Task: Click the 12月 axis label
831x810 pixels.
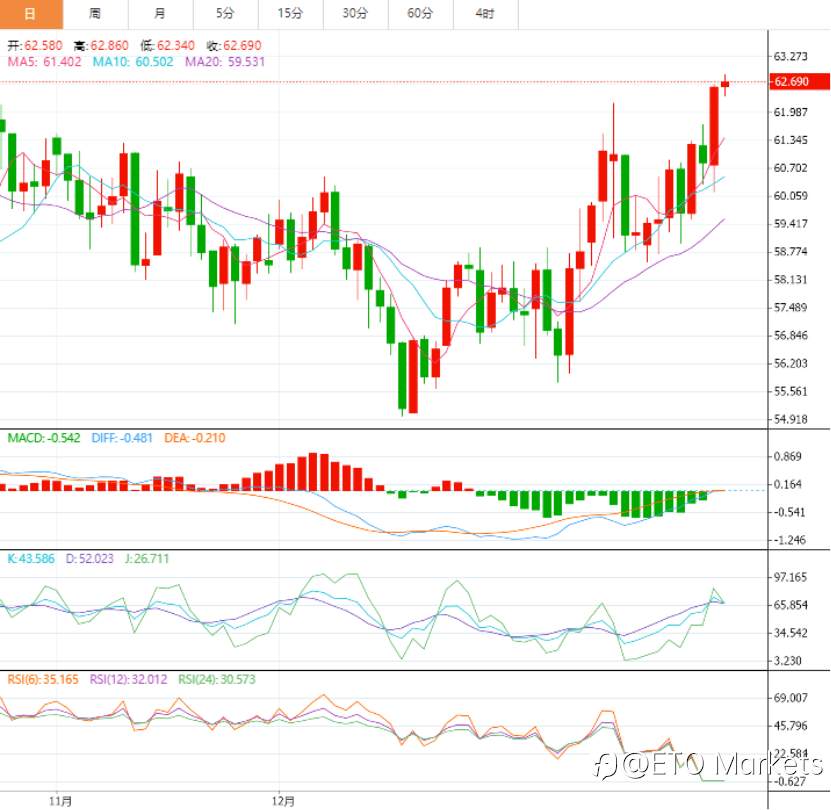Action: click(283, 800)
